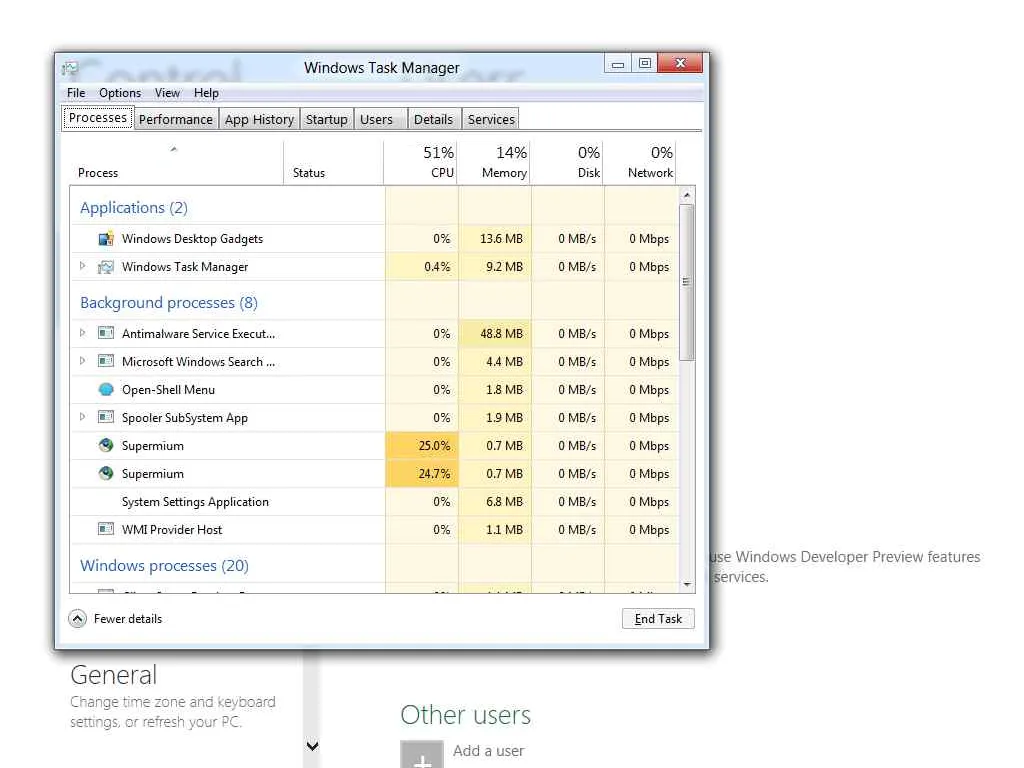Switch to the Performance tab
The image size is (1024, 768).
(176, 120)
